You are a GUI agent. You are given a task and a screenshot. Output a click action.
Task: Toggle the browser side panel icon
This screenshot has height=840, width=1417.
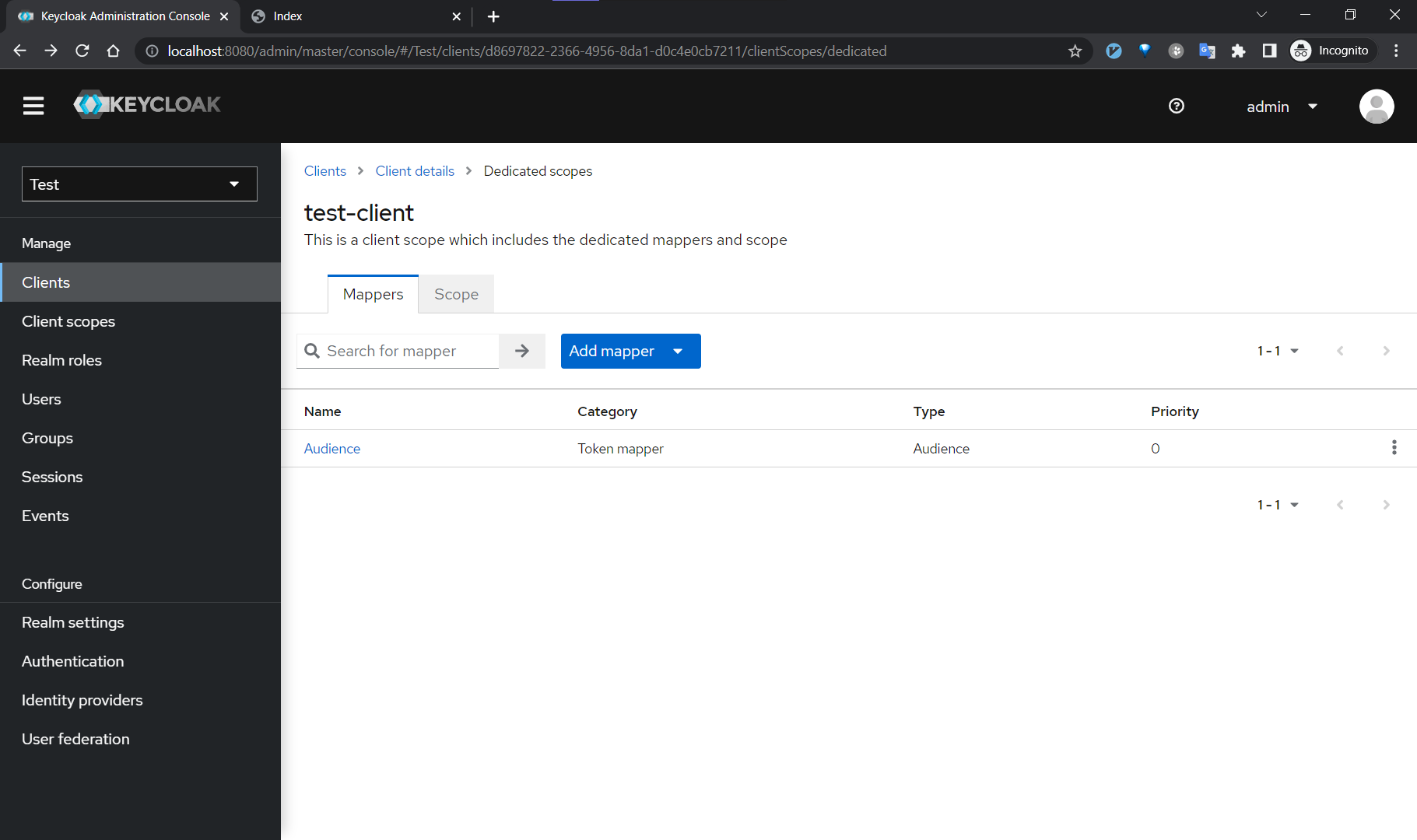click(1269, 51)
